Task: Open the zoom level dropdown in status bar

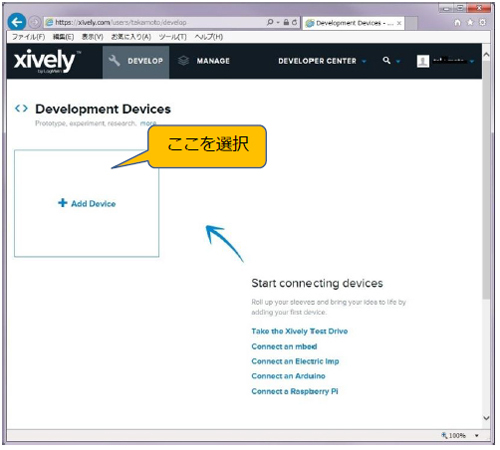Action: click(477, 435)
